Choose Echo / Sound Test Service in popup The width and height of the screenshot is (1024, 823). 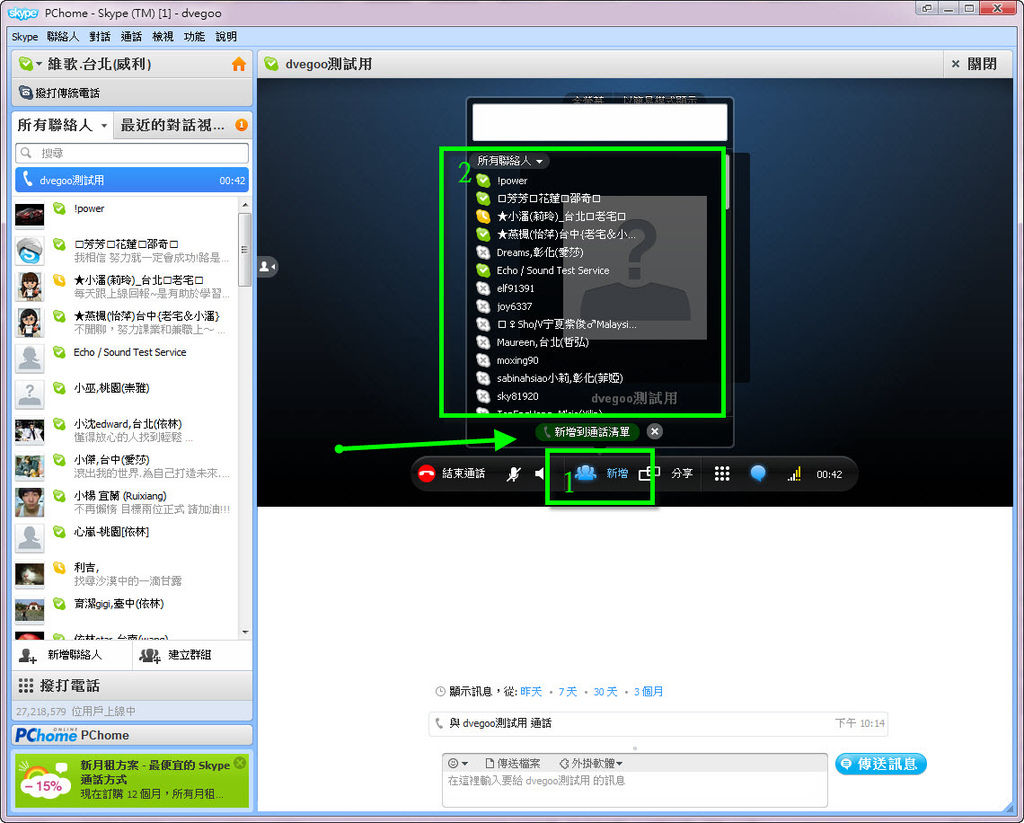tap(552, 270)
